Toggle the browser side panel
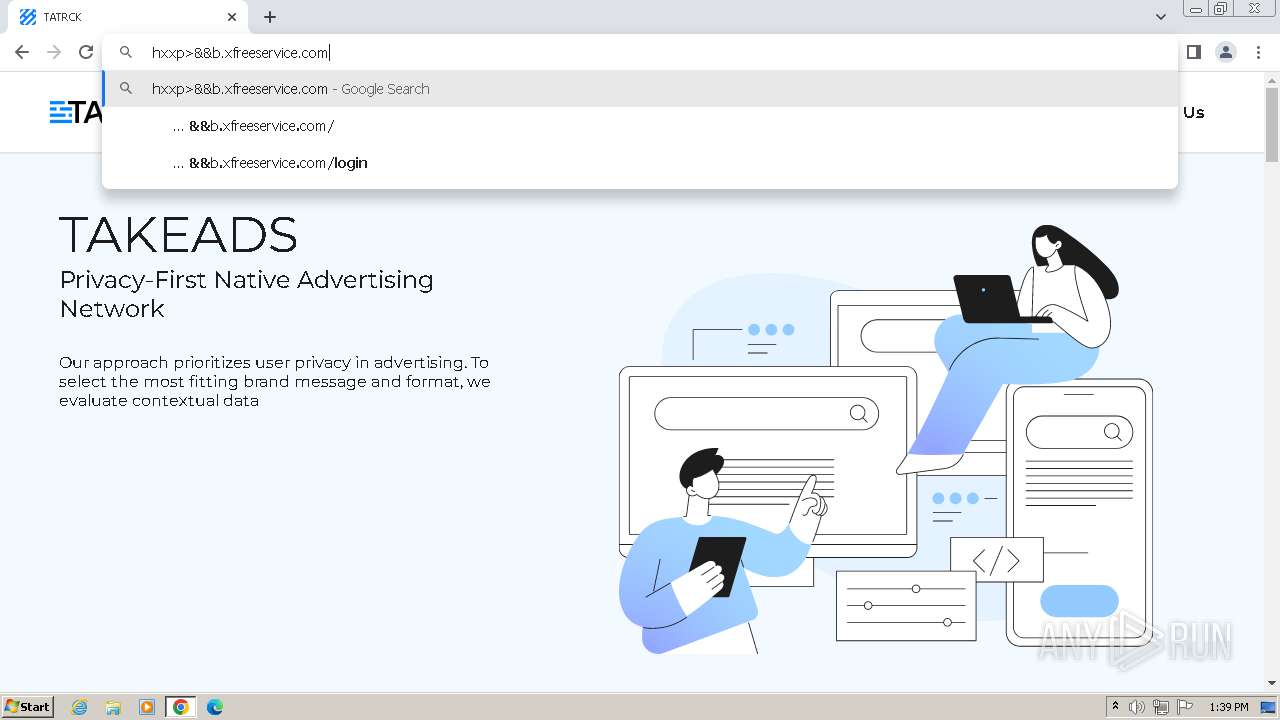This screenshot has width=1280, height=720. pyautogui.click(x=1193, y=52)
